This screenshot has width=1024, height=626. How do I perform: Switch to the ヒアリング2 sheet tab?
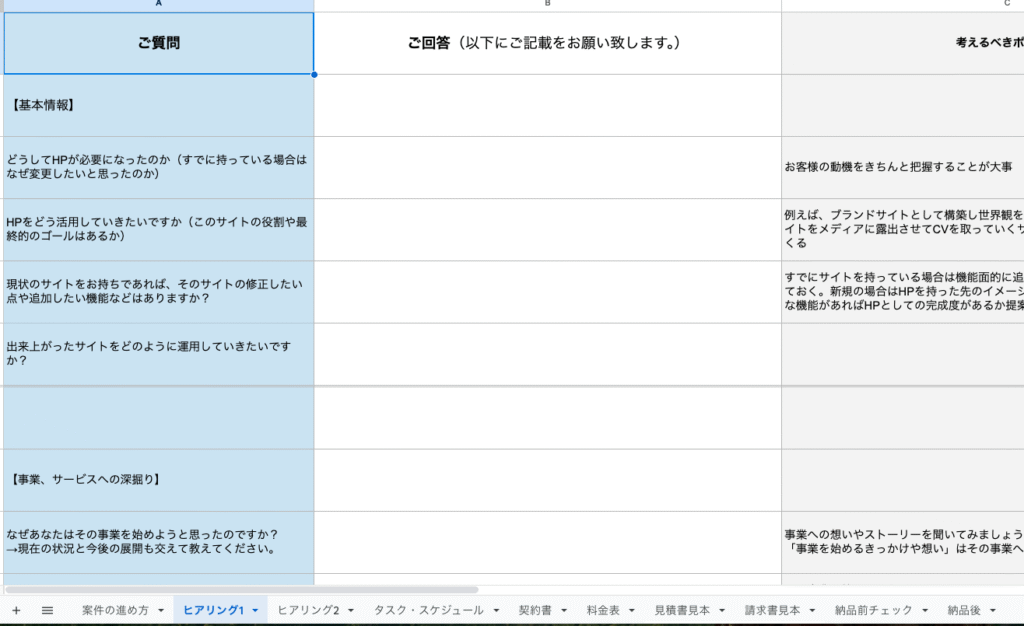click(x=308, y=610)
